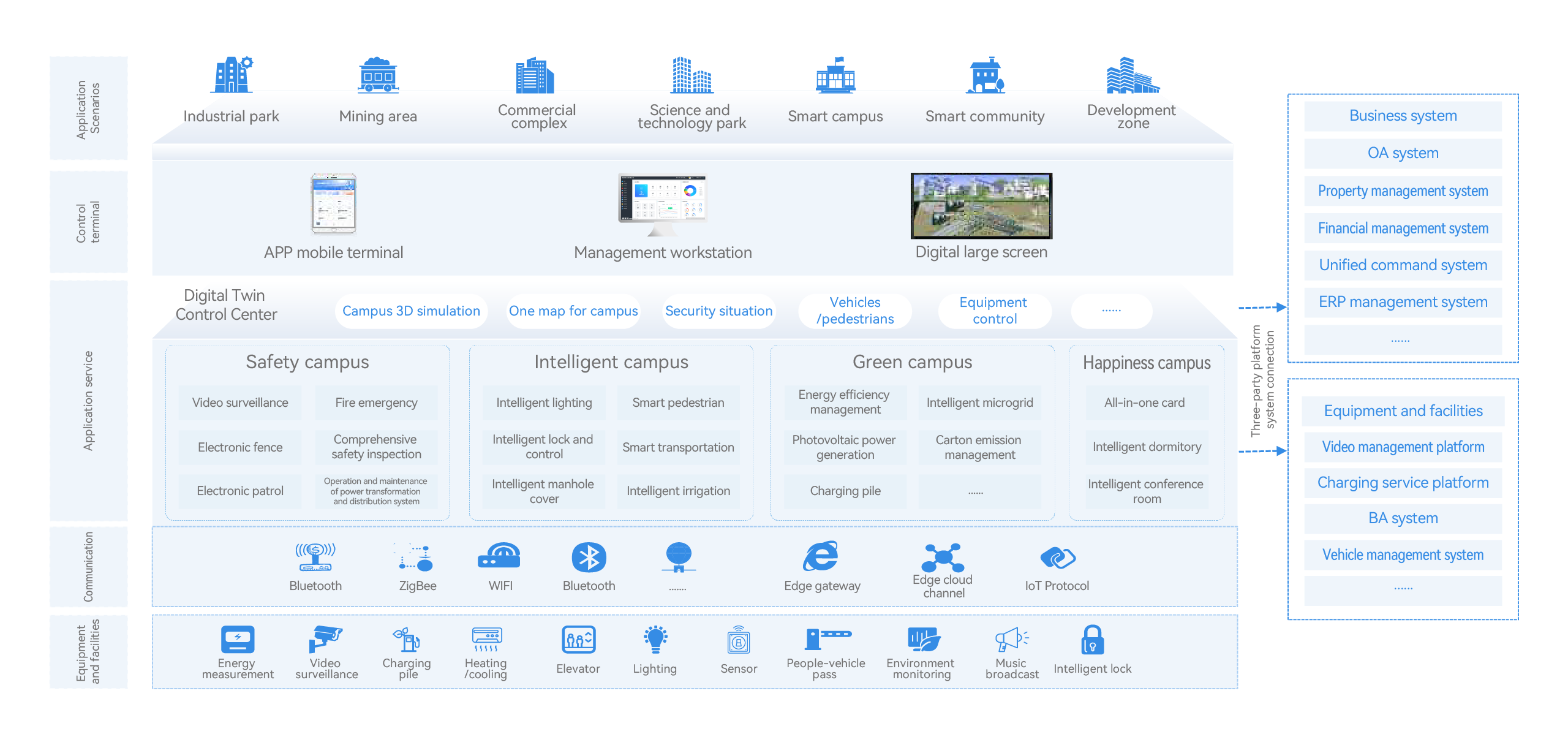
Task: Click the Mining area cart icon
Action: [378, 75]
